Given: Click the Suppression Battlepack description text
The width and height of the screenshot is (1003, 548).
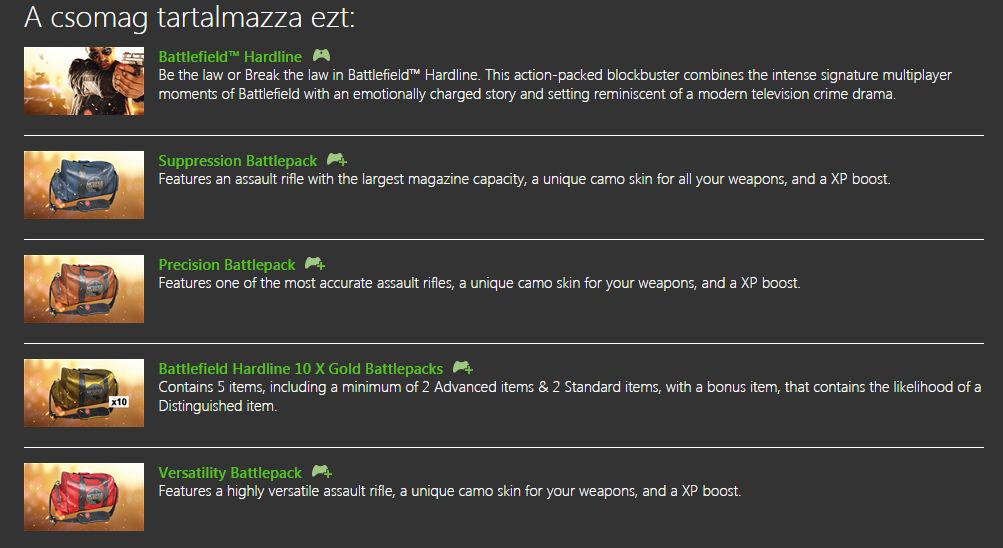Looking at the screenshot, I should click(x=524, y=179).
